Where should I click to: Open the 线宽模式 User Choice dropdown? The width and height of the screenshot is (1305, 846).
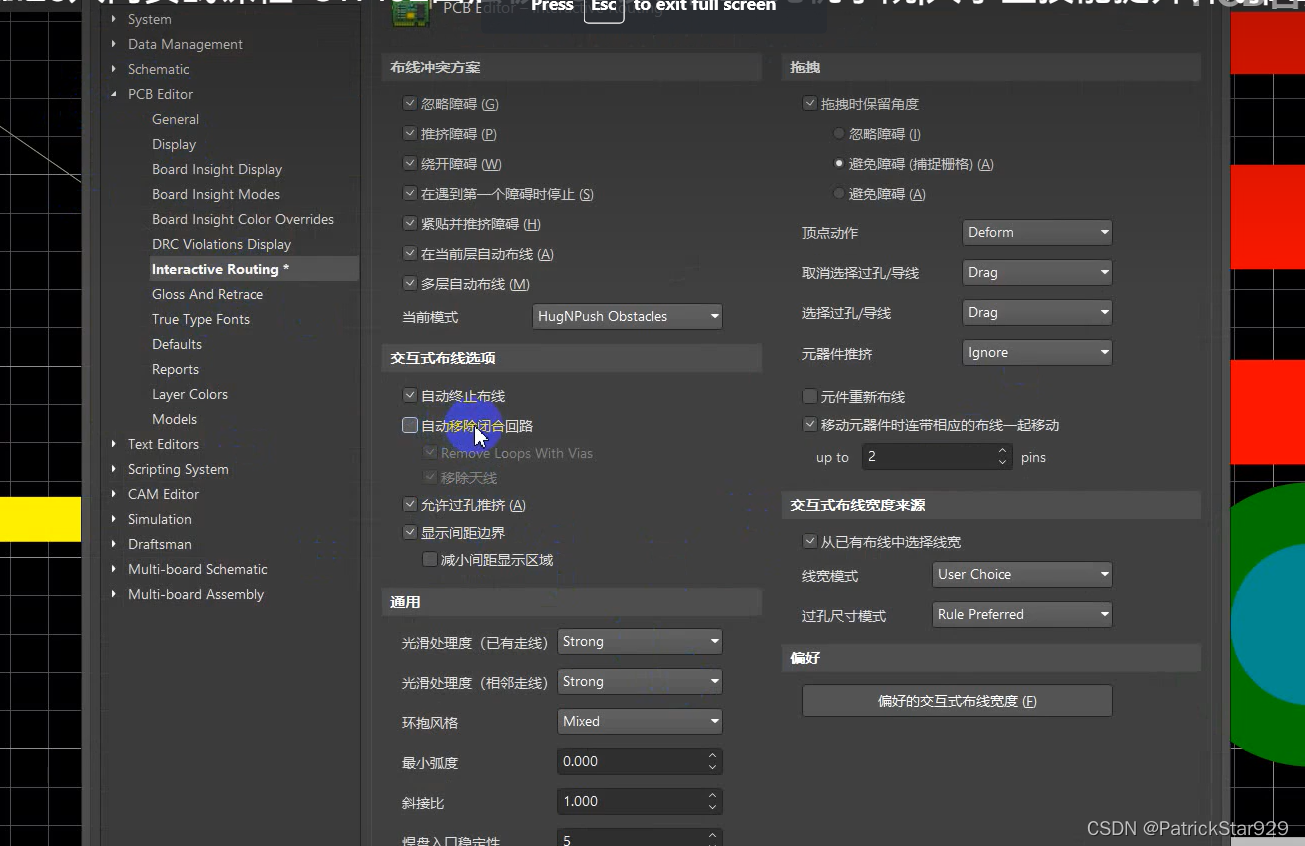click(x=1022, y=574)
